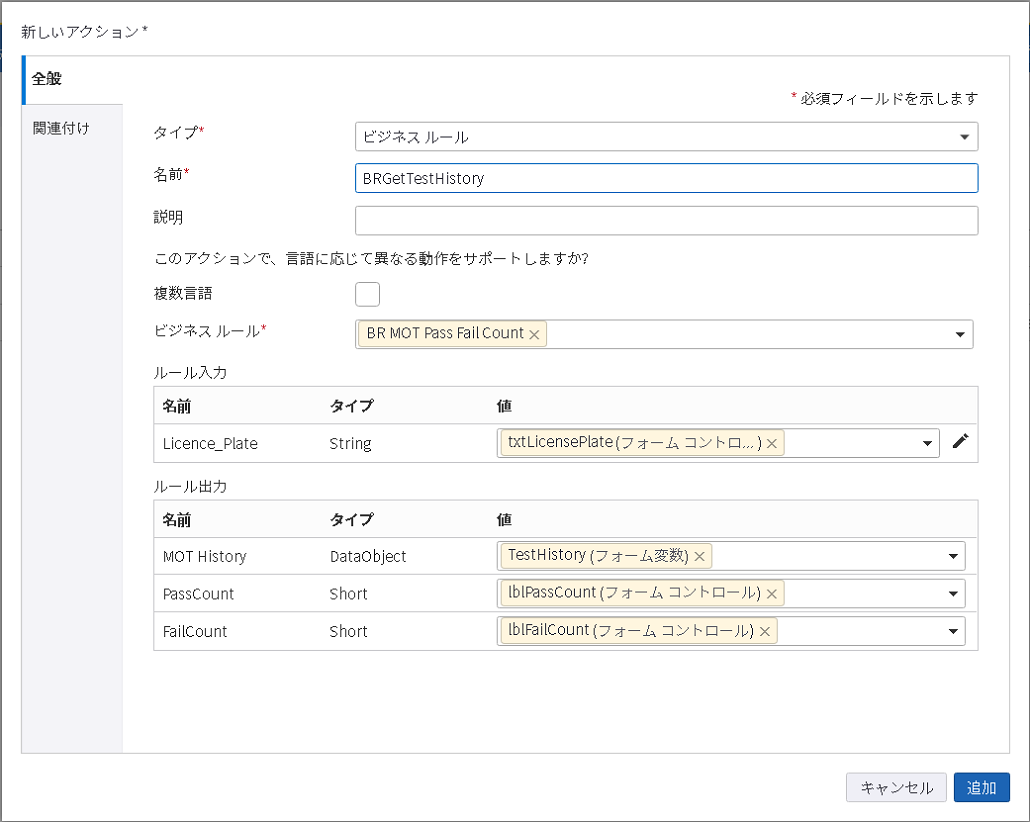Viewport: 1030px width, 822px height.
Task: Remove the lblPassCount value tag
Action: 771,594
